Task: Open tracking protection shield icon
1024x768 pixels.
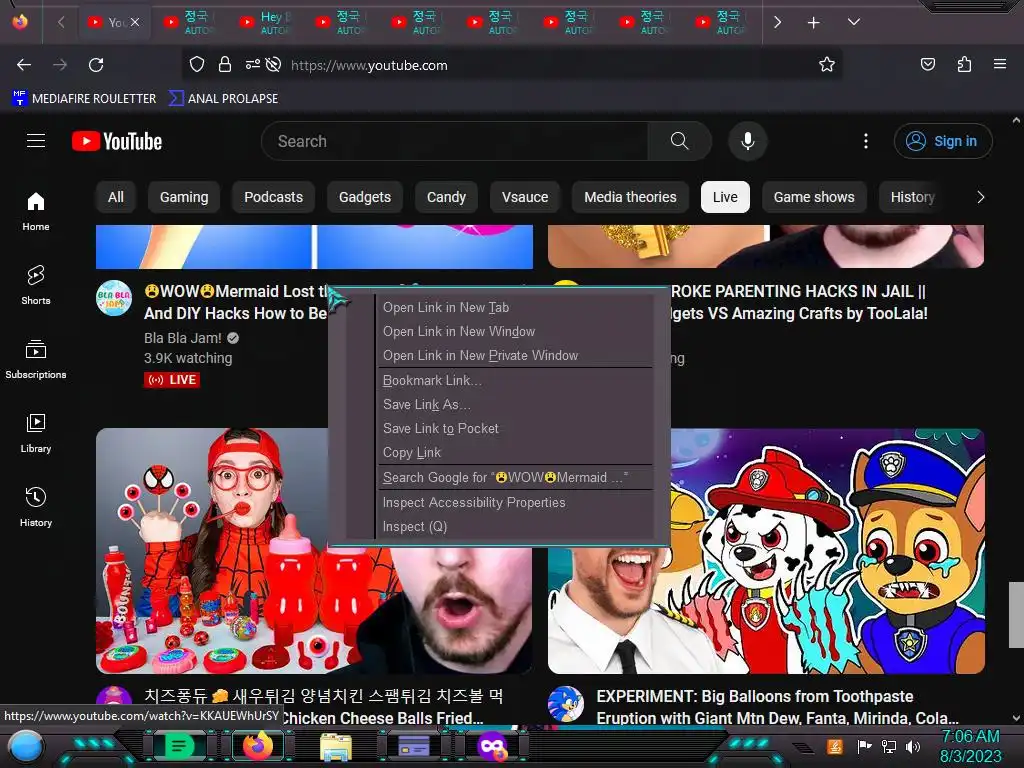Action: [x=197, y=64]
